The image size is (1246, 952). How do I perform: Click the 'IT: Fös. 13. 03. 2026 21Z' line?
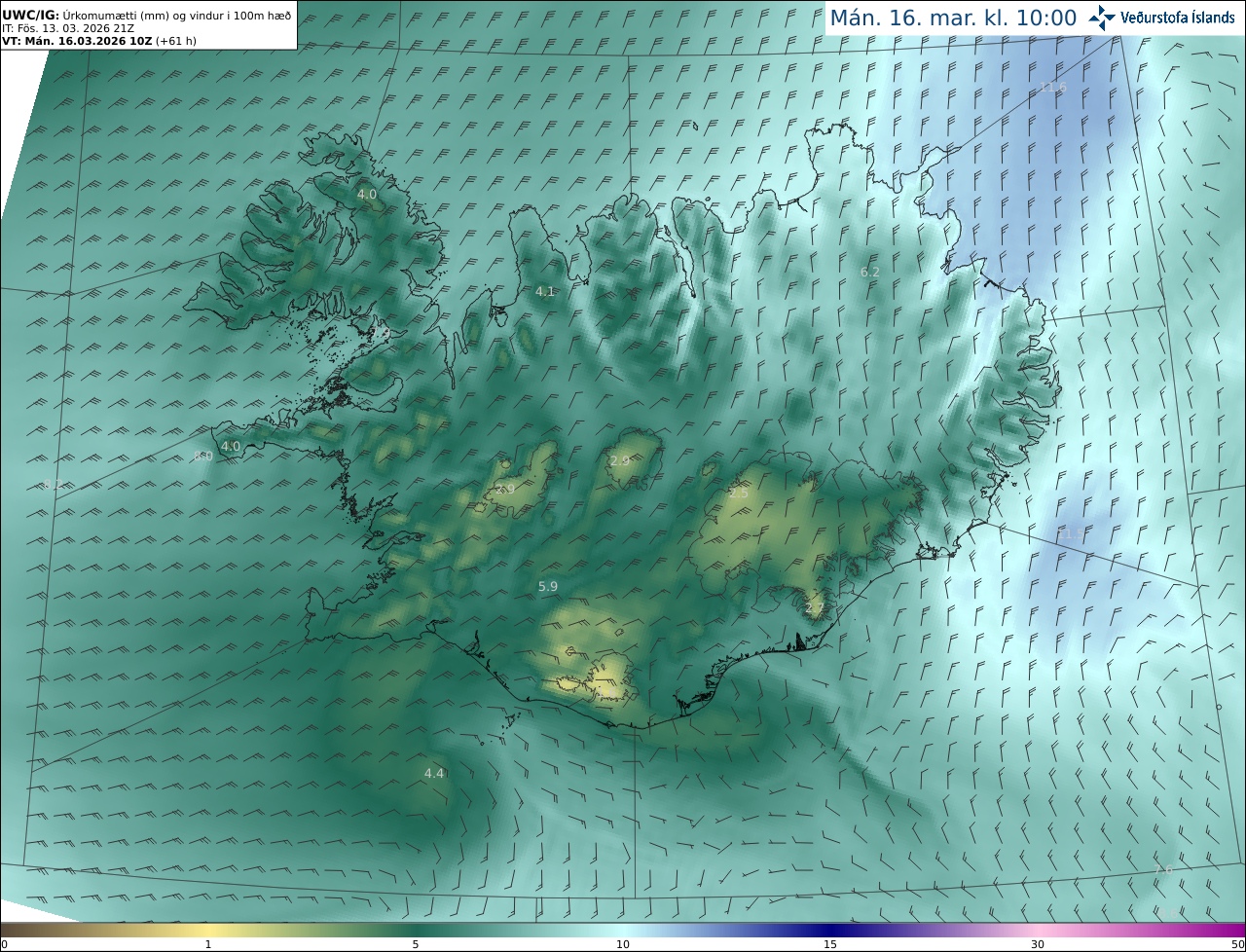[68, 28]
